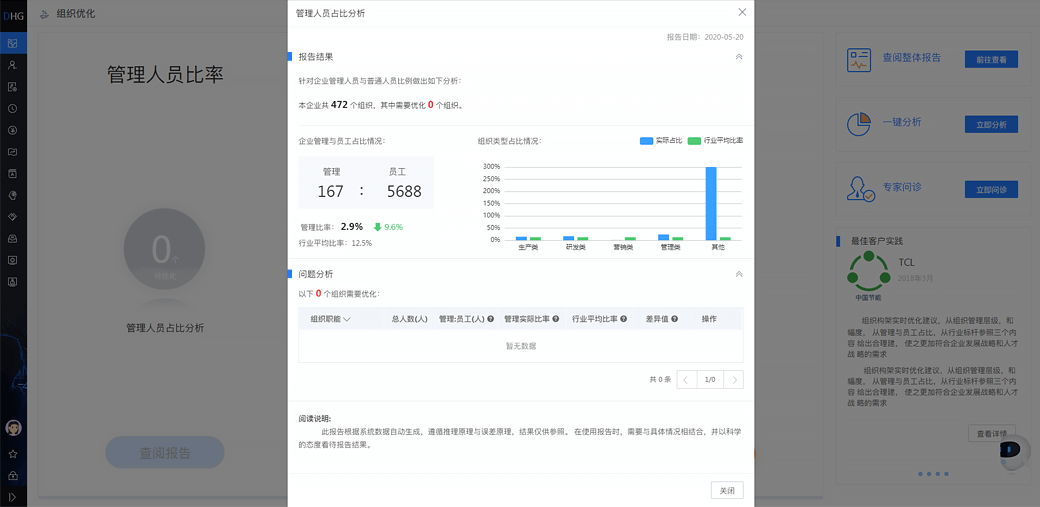Click the tall blue 其他 bar in chart
This screenshot has width=1040, height=507.
[711, 203]
